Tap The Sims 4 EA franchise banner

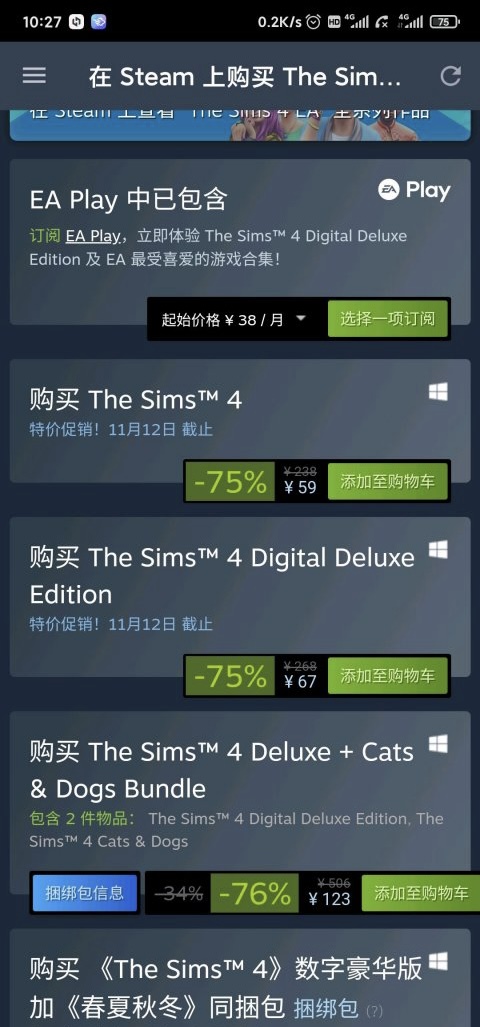(240, 124)
